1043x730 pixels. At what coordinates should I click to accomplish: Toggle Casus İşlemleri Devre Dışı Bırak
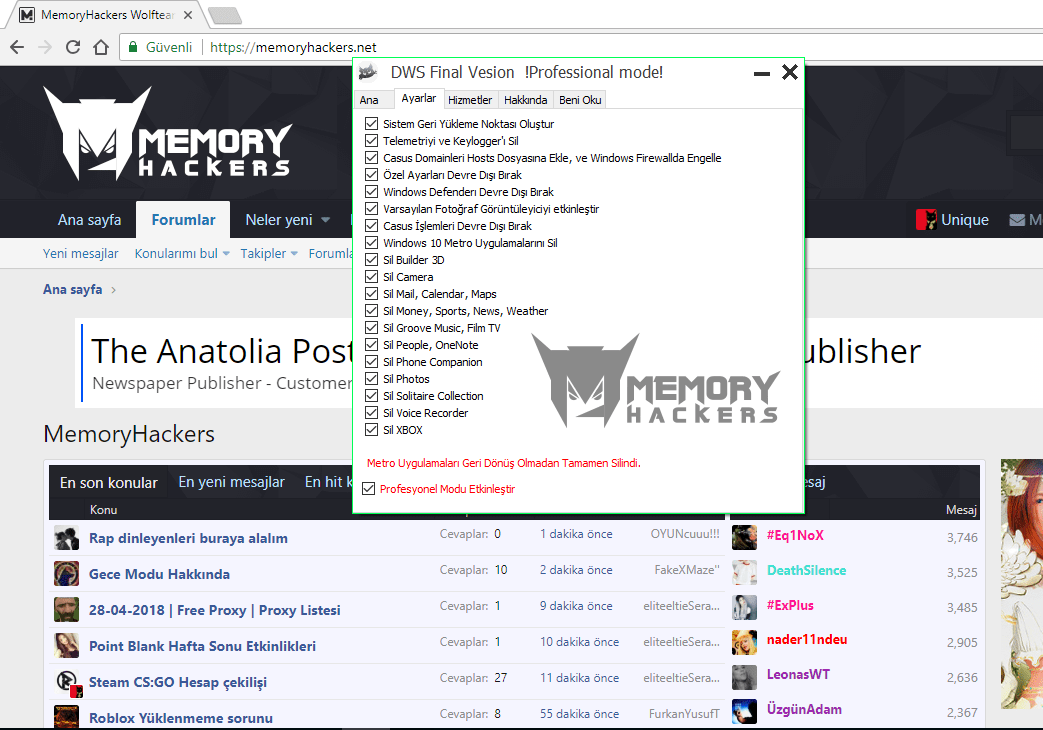[x=371, y=226]
